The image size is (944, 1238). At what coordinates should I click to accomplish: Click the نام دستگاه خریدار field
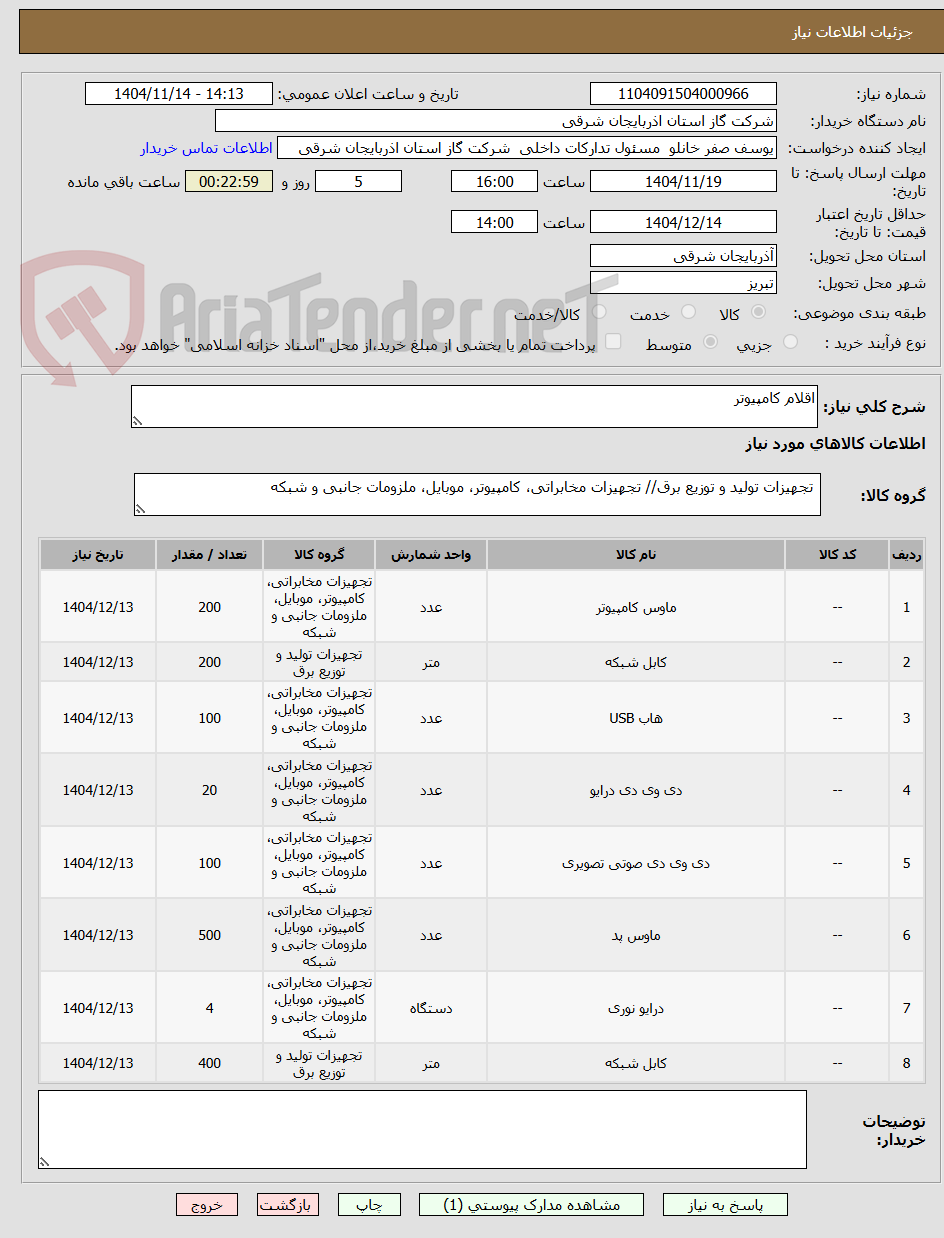coord(496,121)
